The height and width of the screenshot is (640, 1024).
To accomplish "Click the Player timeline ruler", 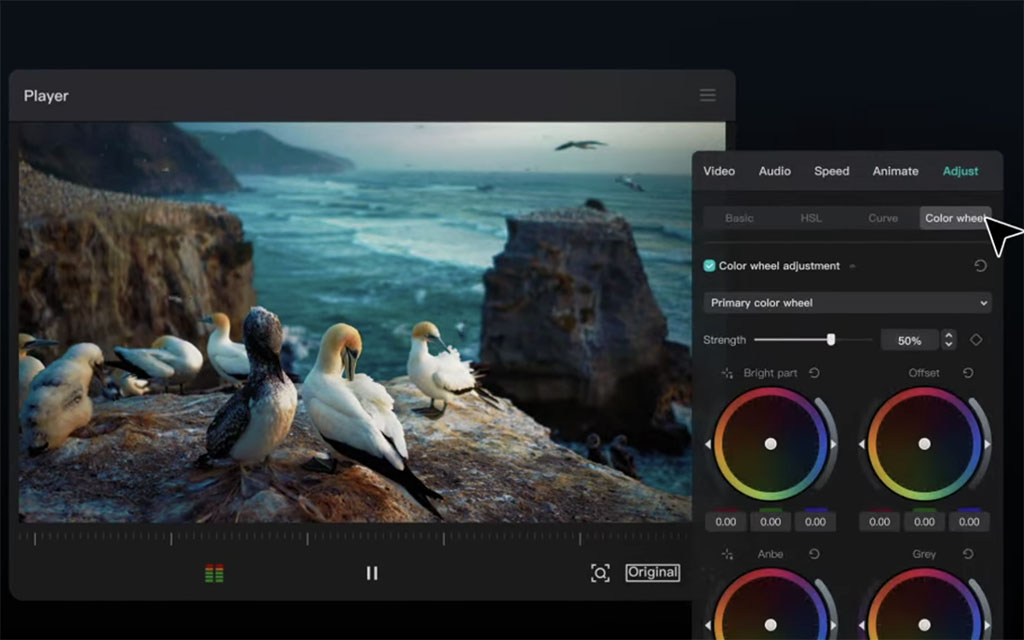I will pos(355,538).
